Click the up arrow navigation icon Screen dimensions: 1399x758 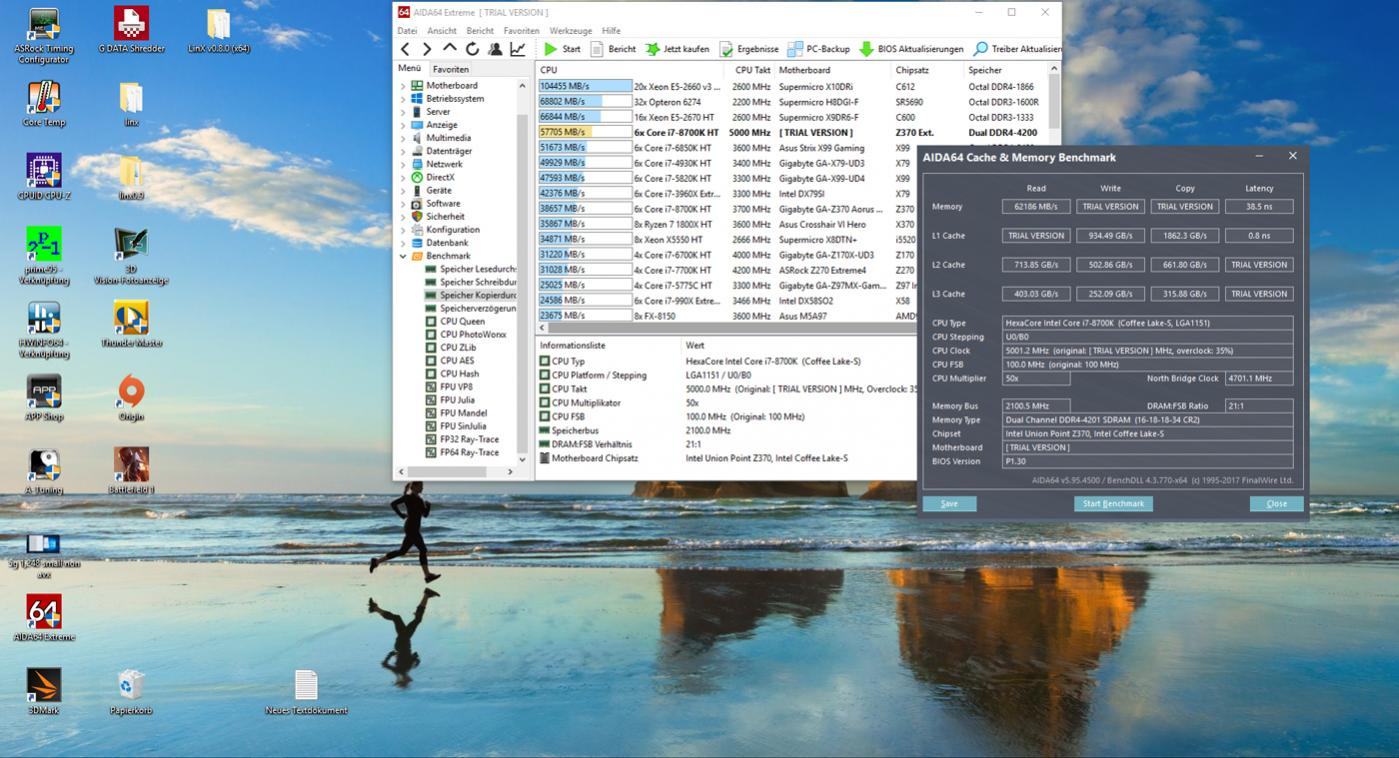[x=450, y=49]
